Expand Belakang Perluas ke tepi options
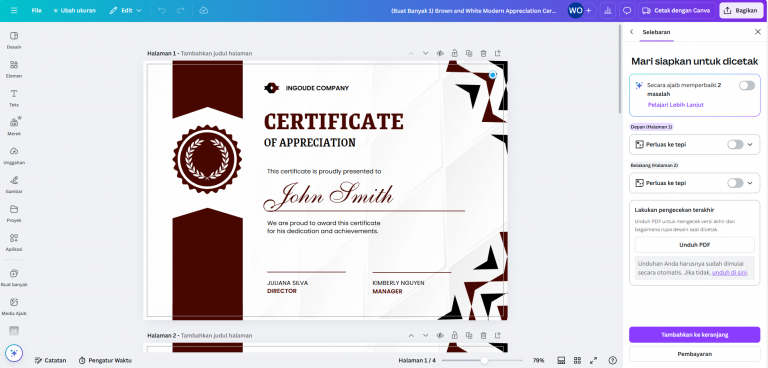 pyautogui.click(x=750, y=183)
